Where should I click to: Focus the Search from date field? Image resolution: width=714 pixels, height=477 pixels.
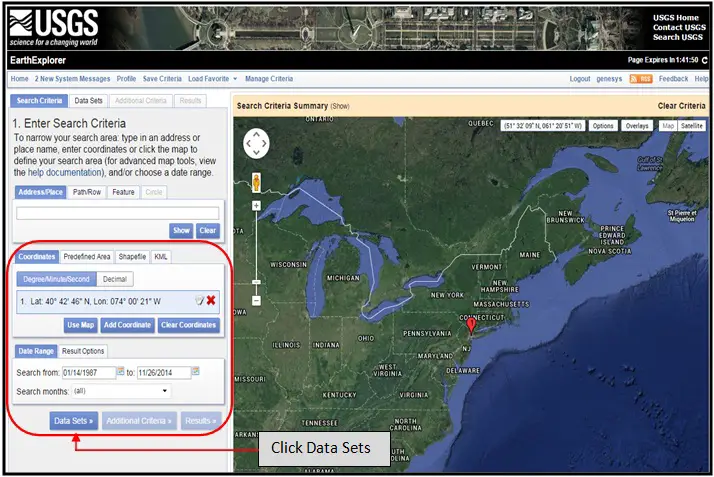pyautogui.click(x=89, y=373)
